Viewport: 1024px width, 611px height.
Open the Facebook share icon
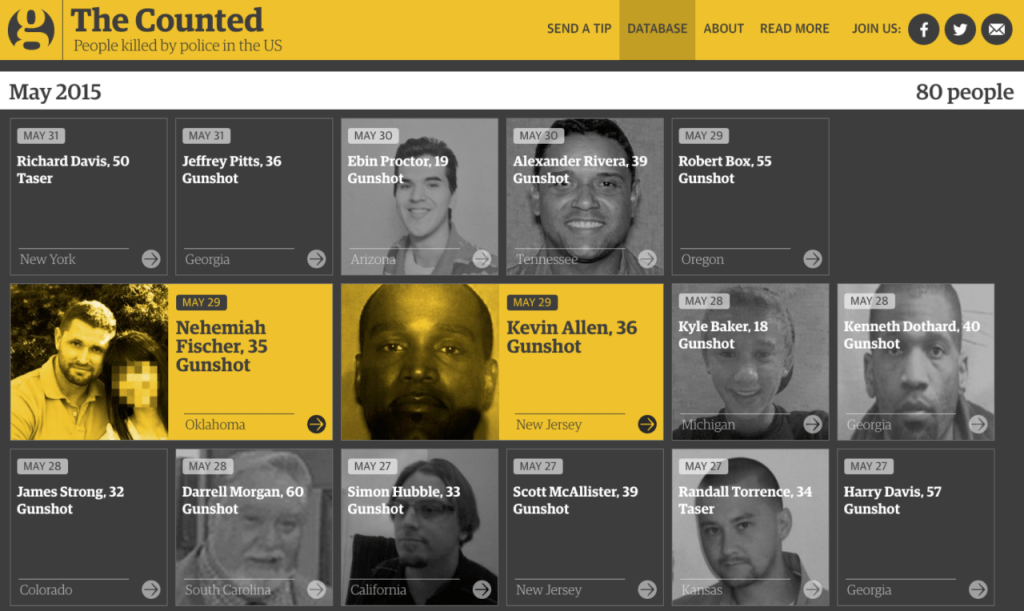click(x=923, y=29)
